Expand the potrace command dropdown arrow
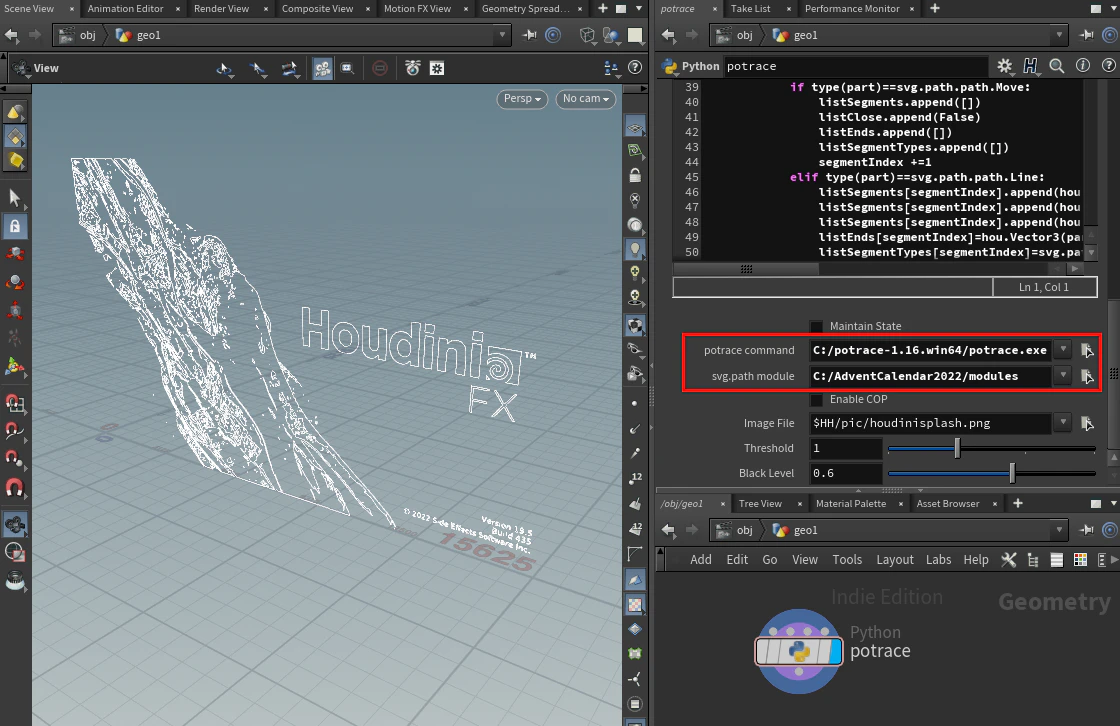 [x=1063, y=349]
